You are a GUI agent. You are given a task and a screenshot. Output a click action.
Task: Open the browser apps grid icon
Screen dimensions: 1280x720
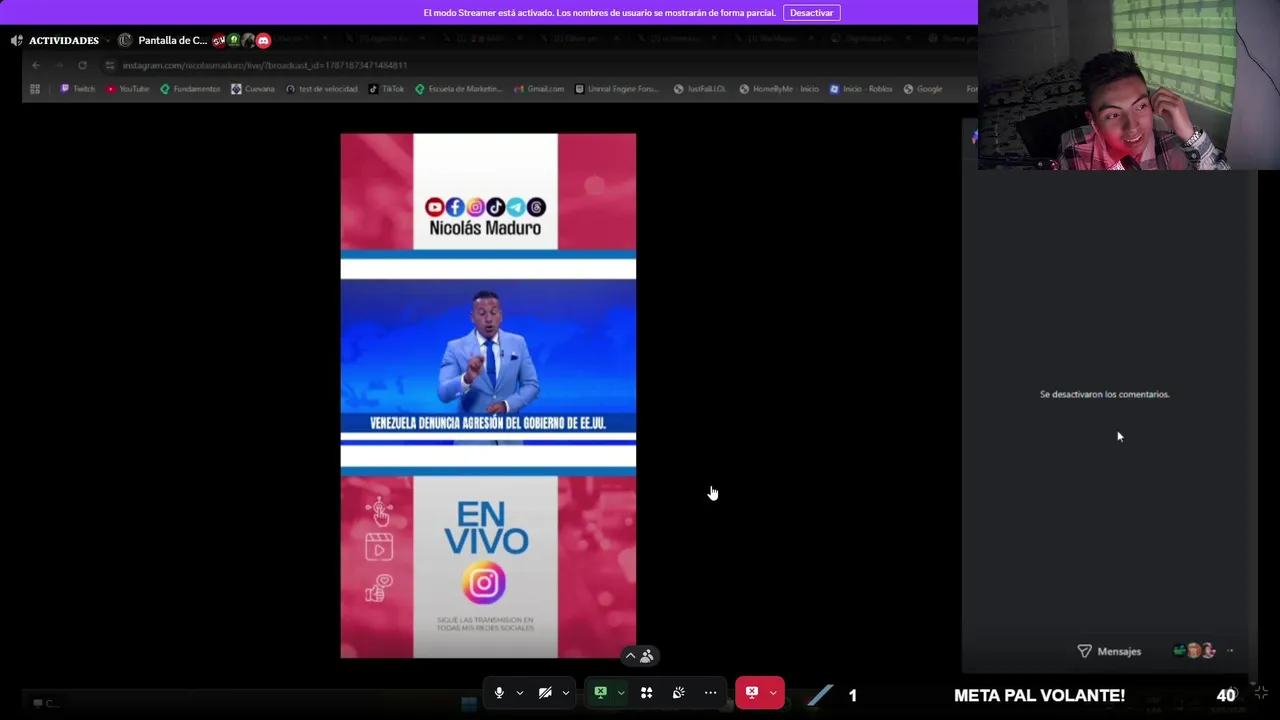35,89
